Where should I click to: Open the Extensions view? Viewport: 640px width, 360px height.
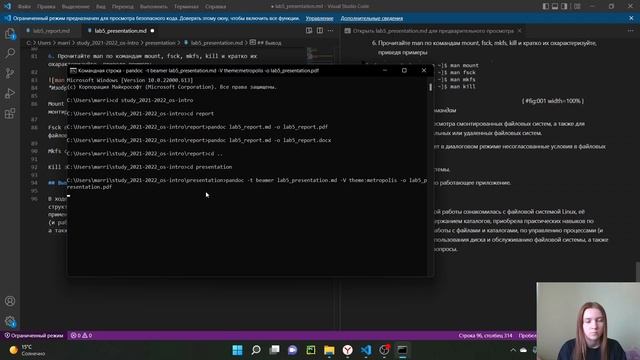pos(10,113)
